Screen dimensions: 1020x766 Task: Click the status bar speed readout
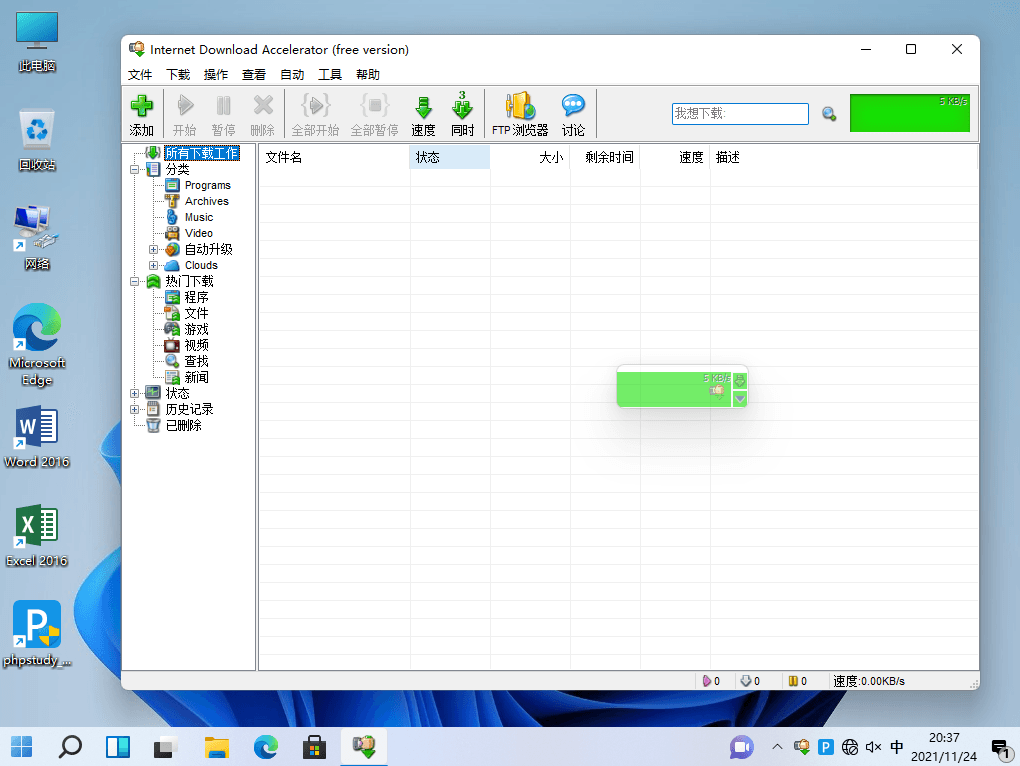pos(868,681)
